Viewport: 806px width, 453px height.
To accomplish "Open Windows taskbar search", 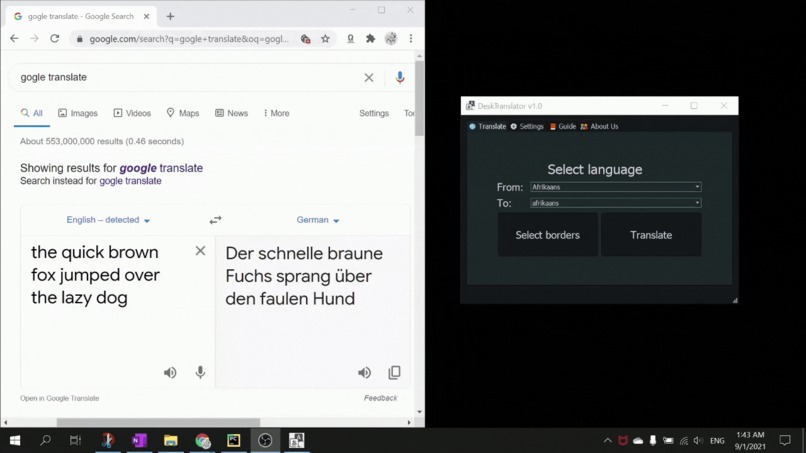I will [45, 440].
